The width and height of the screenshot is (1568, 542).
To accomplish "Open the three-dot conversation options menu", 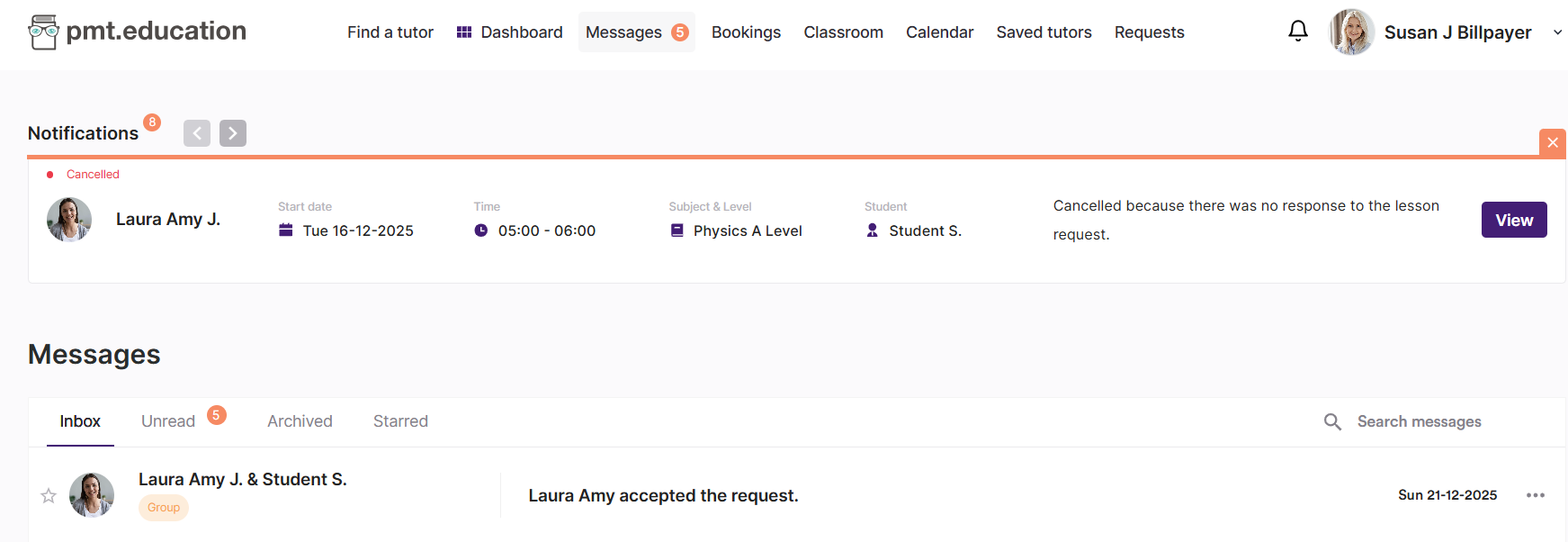I will 1535,495.
